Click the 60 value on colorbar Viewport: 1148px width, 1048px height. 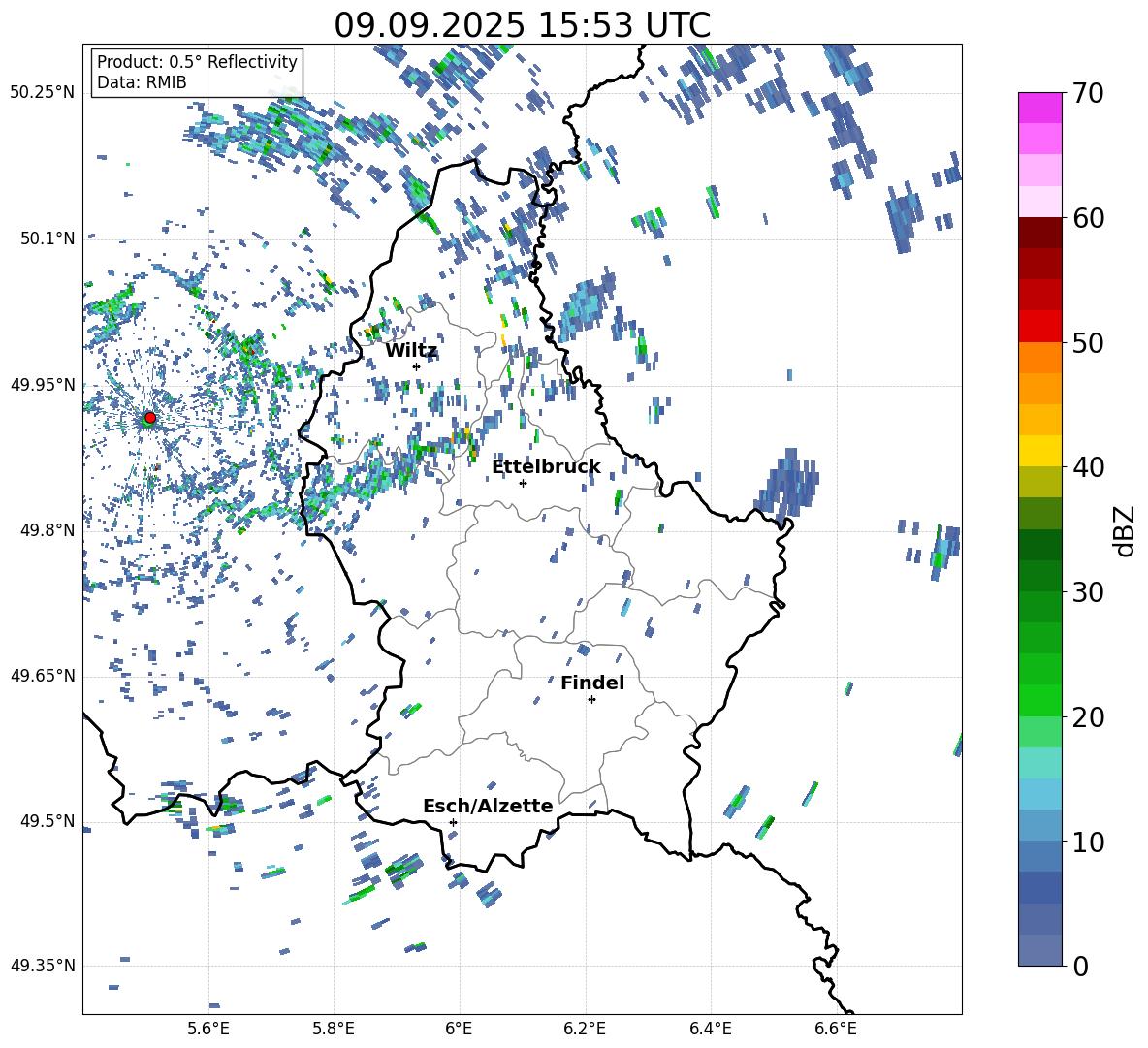click(1088, 218)
